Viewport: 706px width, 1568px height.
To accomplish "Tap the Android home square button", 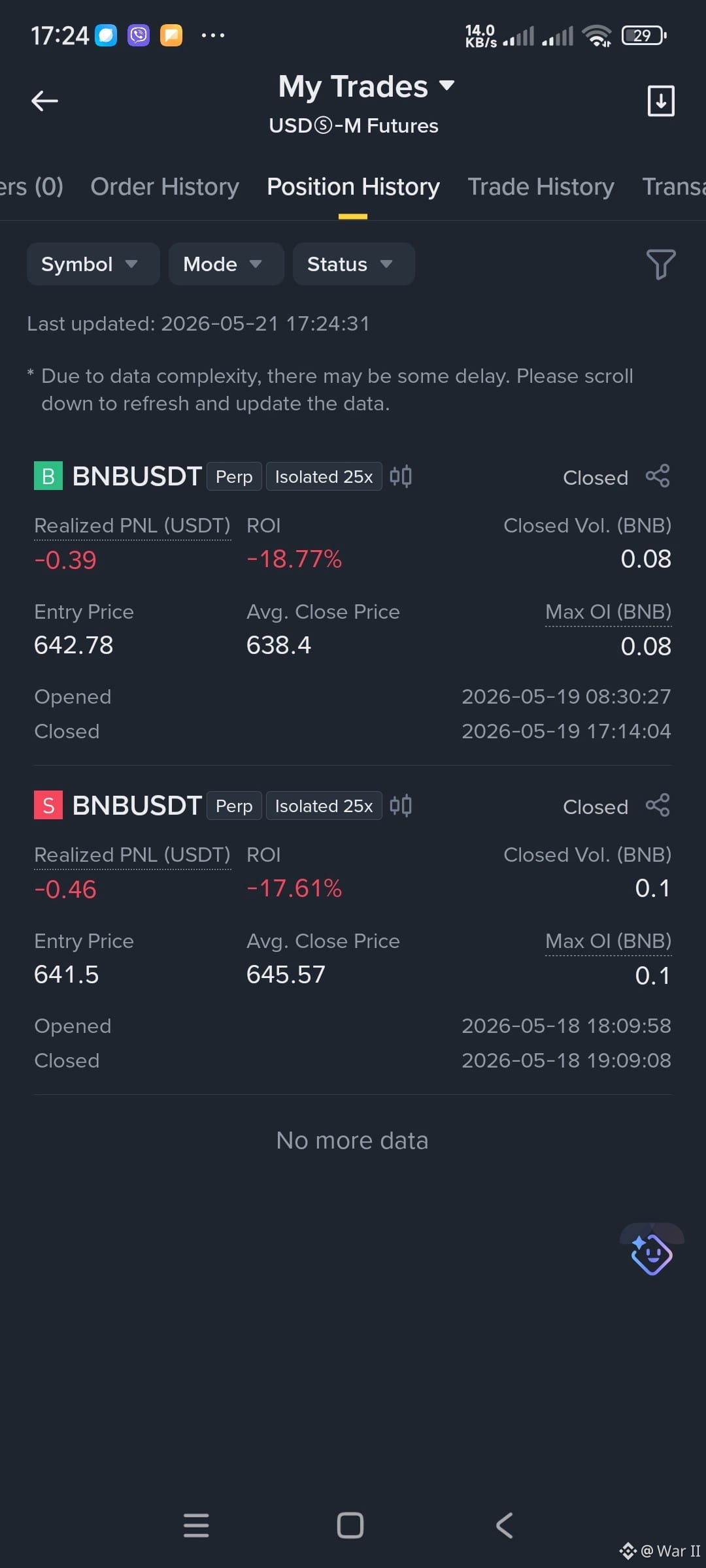I will tap(350, 1526).
